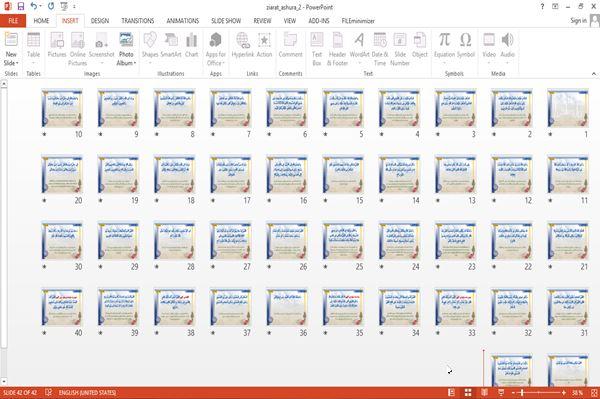Zoom in with the plus button

click(564, 392)
